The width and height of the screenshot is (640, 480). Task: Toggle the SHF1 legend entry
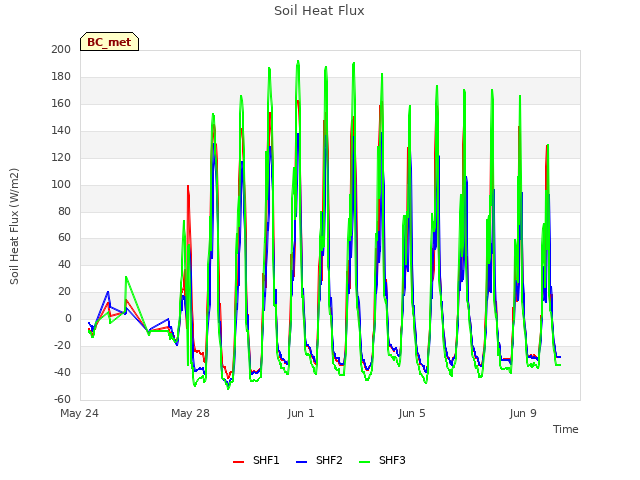[256, 460]
